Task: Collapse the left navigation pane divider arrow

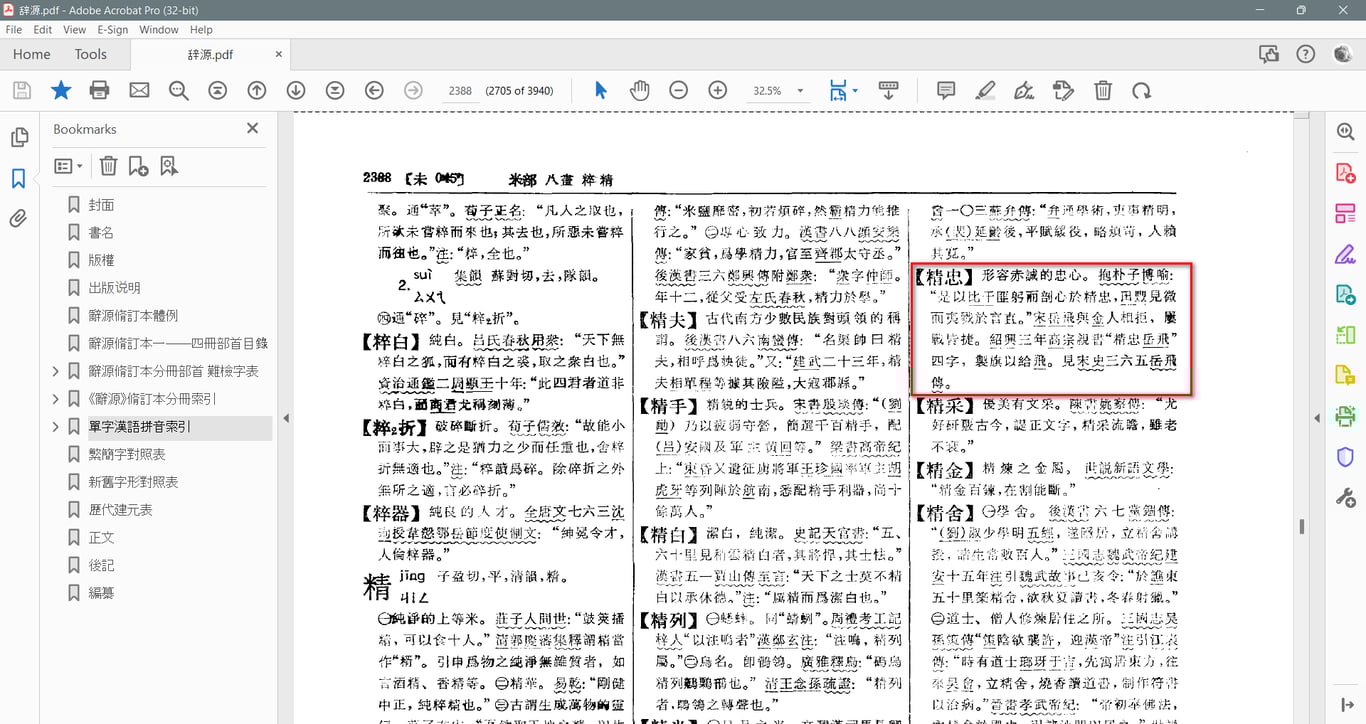Action: pyautogui.click(x=286, y=418)
